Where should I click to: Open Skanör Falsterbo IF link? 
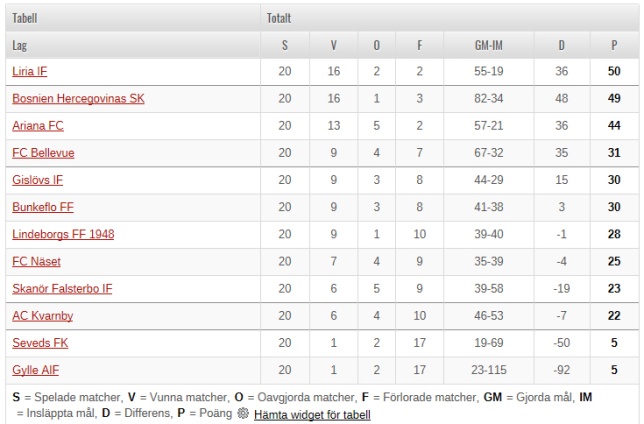[x=62, y=289]
